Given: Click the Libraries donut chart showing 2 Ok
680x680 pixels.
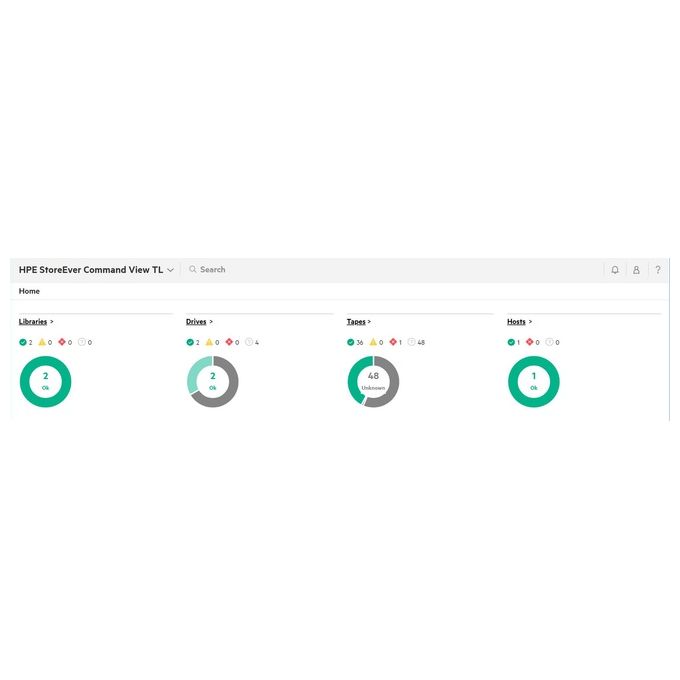Looking at the screenshot, I should [46, 382].
